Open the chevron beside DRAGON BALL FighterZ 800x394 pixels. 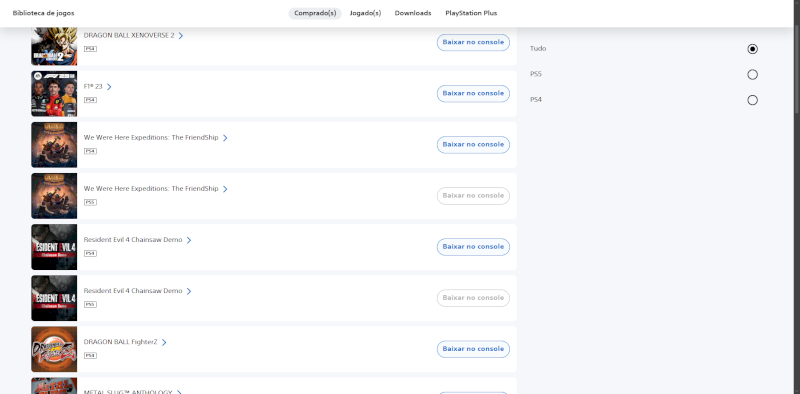coord(164,342)
